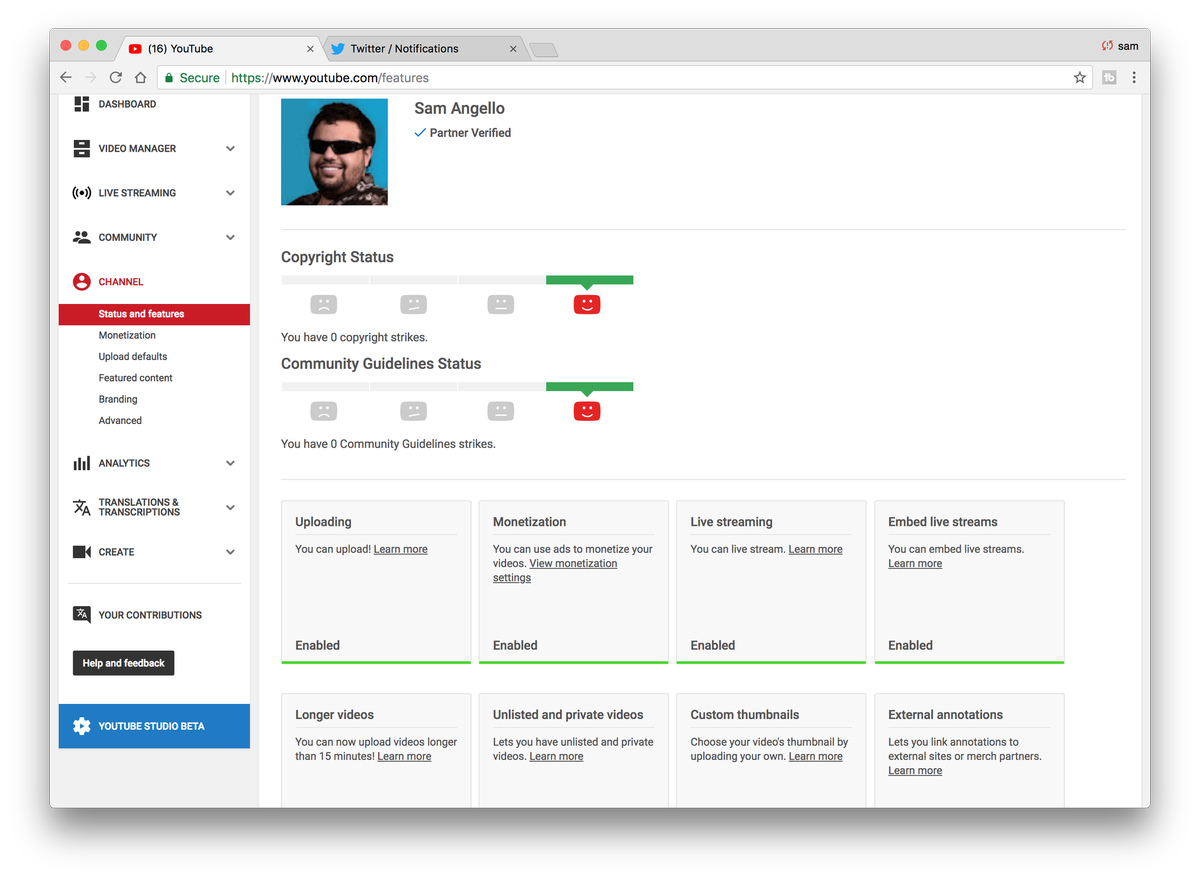Select Status and features menu item
The height and width of the screenshot is (879, 1200).
click(x=154, y=314)
